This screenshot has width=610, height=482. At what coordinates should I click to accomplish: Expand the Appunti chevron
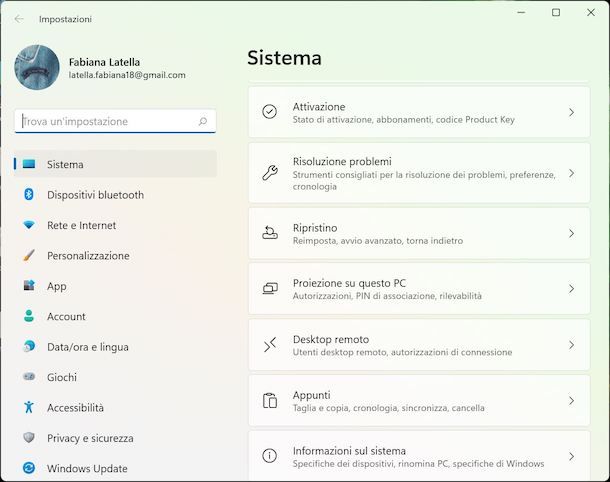(x=571, y=401)
